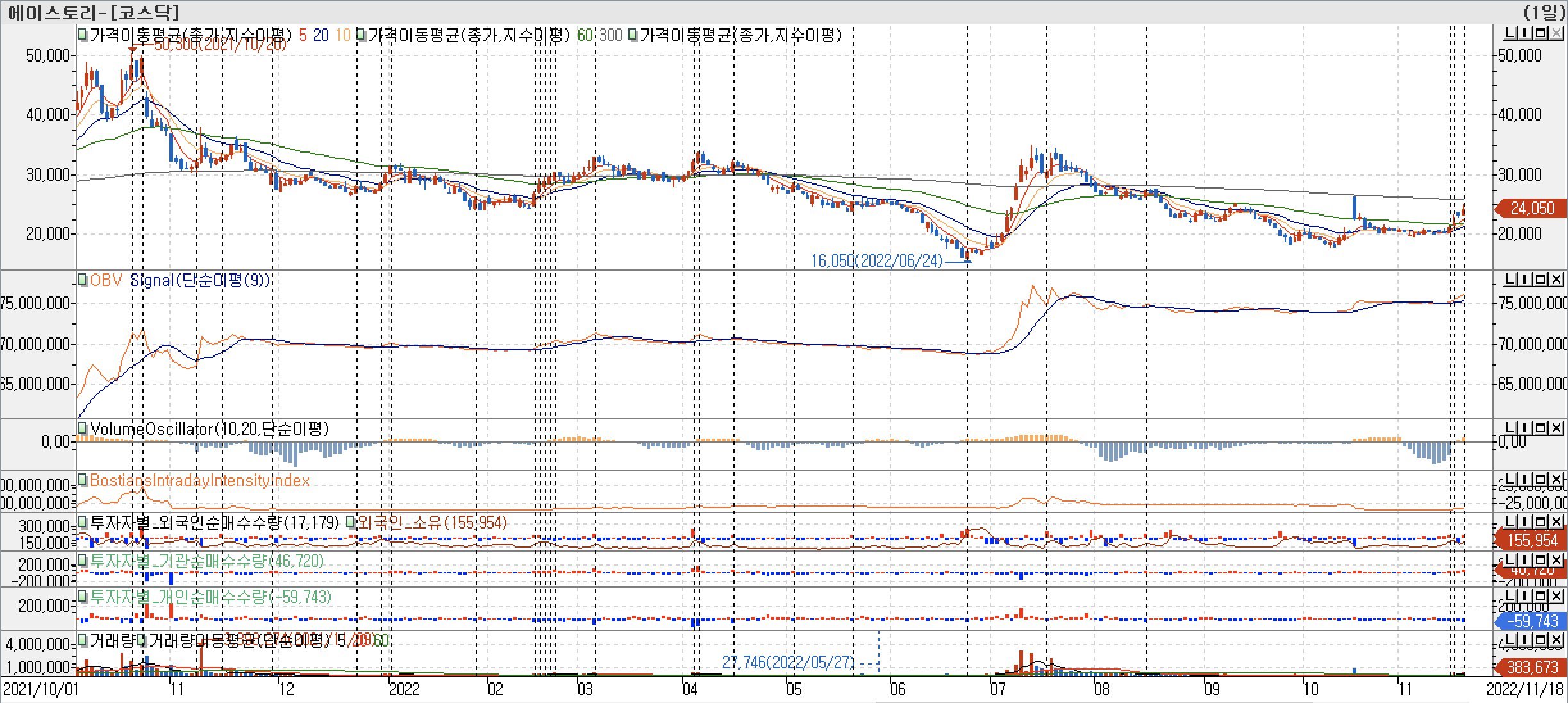Maximize the VolumeOscillator indicator panel

tap(1540, 427)
